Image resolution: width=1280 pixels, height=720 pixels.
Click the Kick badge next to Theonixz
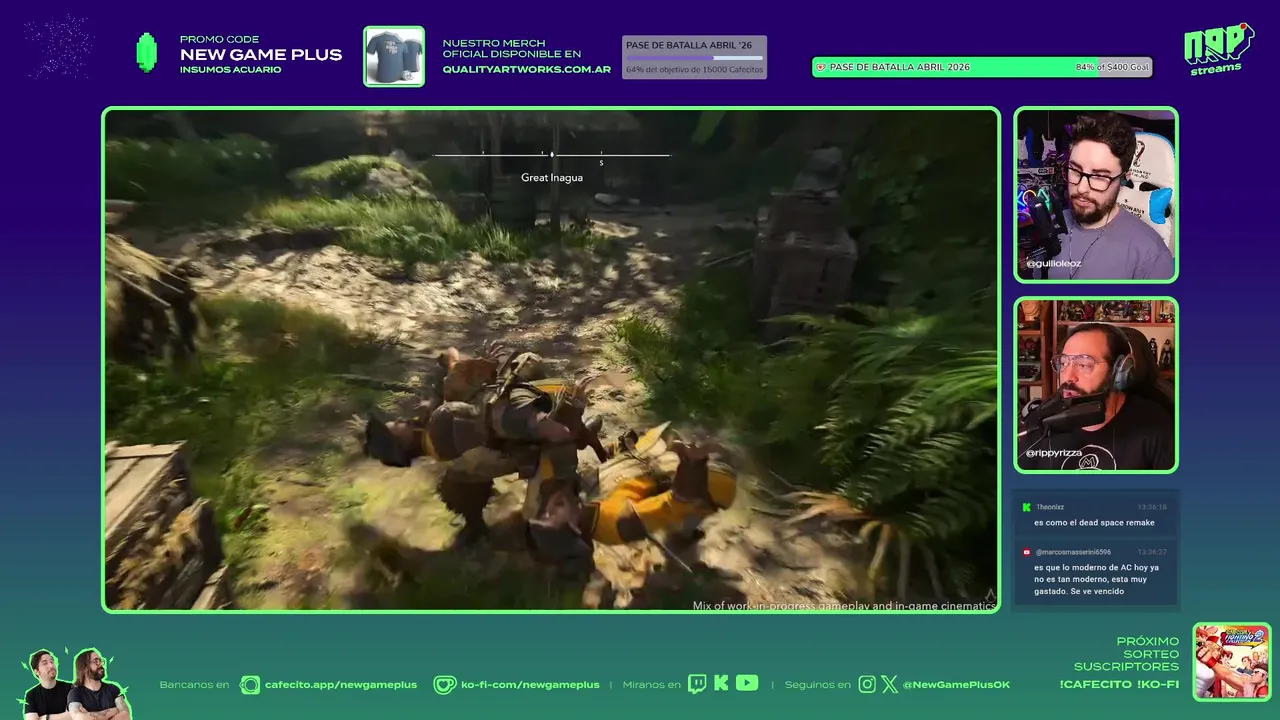tap(1026, 507)
